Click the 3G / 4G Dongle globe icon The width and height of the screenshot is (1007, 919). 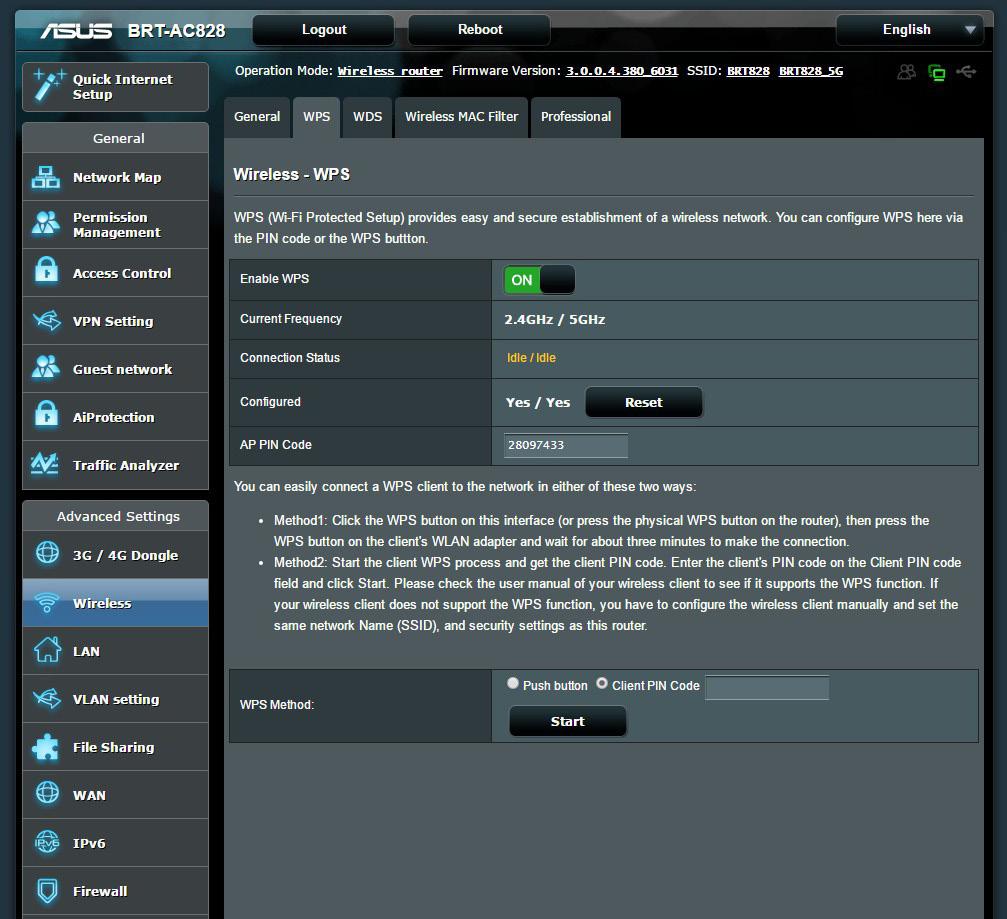pos(47,554)
